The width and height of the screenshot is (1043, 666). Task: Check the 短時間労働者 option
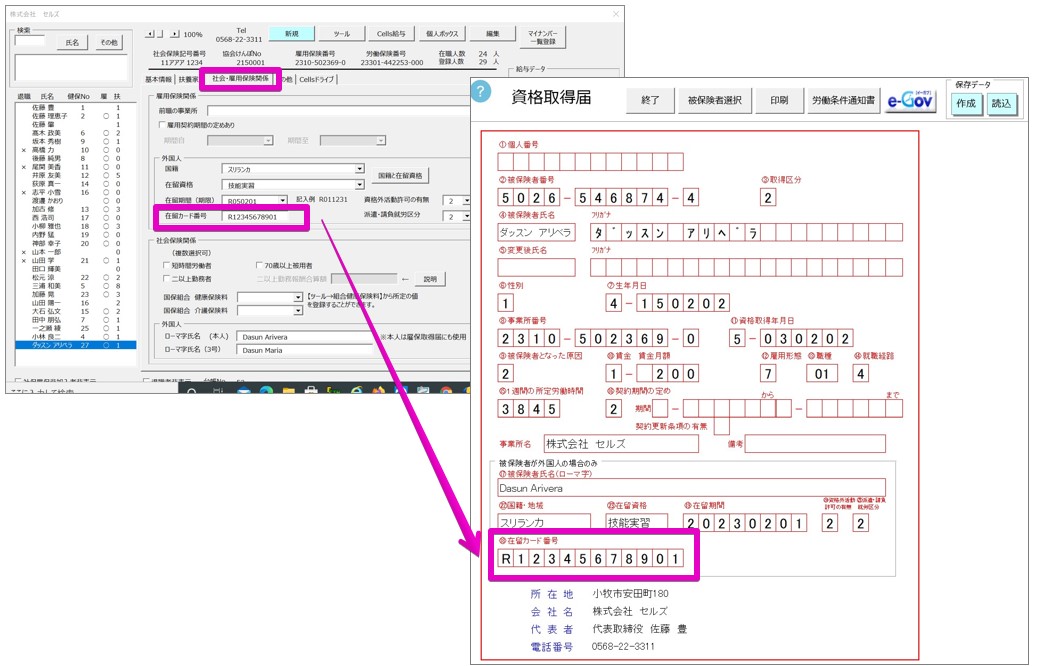point(166,265)
